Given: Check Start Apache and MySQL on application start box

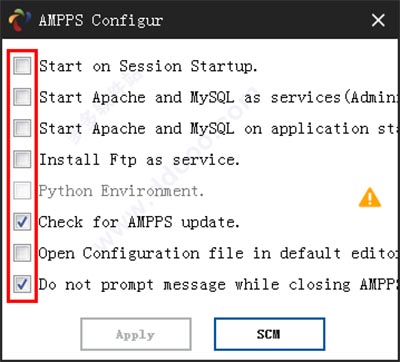Looking at the screenshot, I should coord(22,128).
